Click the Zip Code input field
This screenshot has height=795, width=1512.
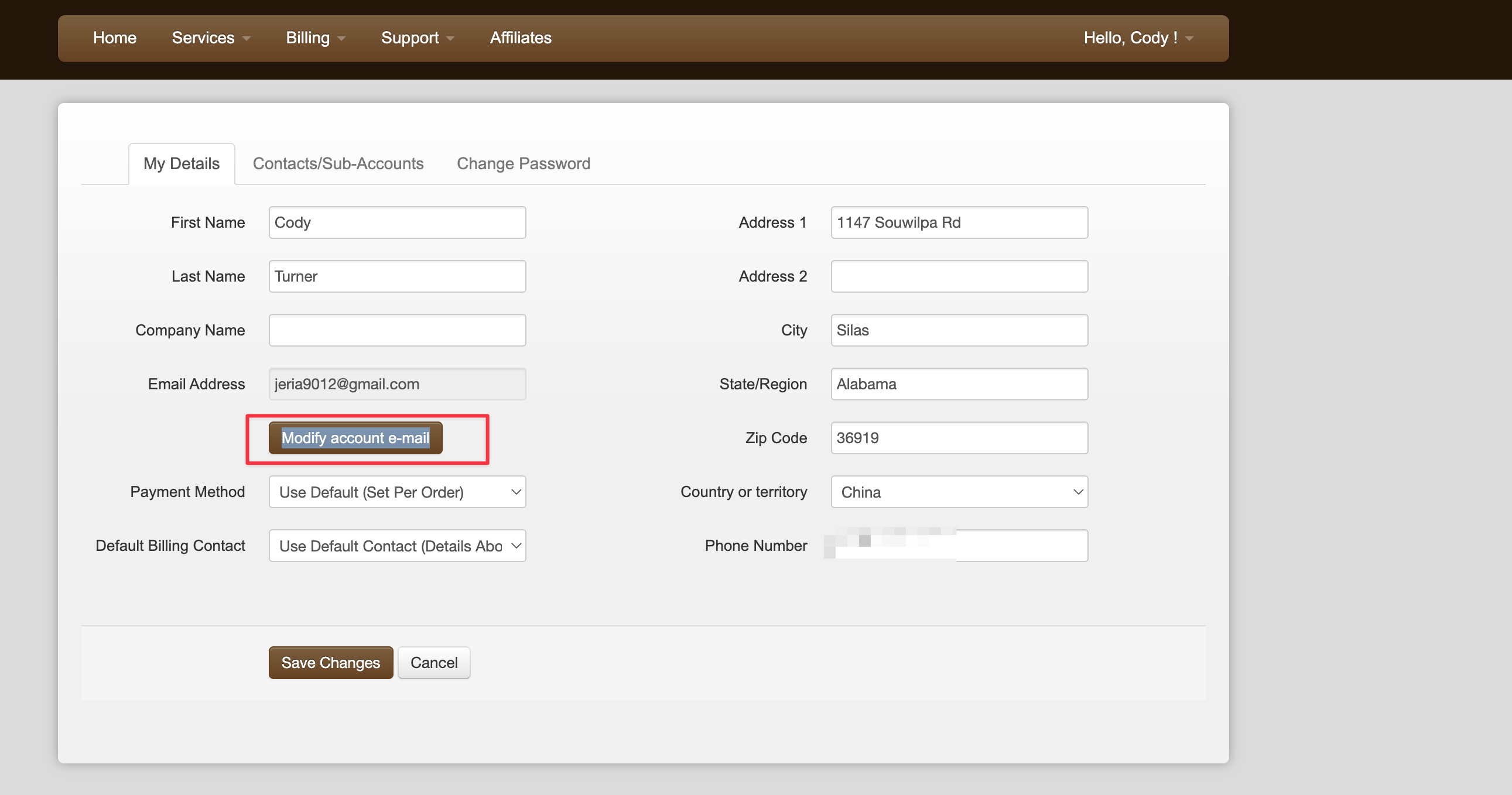pyautogui.click(x=959, y=438)
